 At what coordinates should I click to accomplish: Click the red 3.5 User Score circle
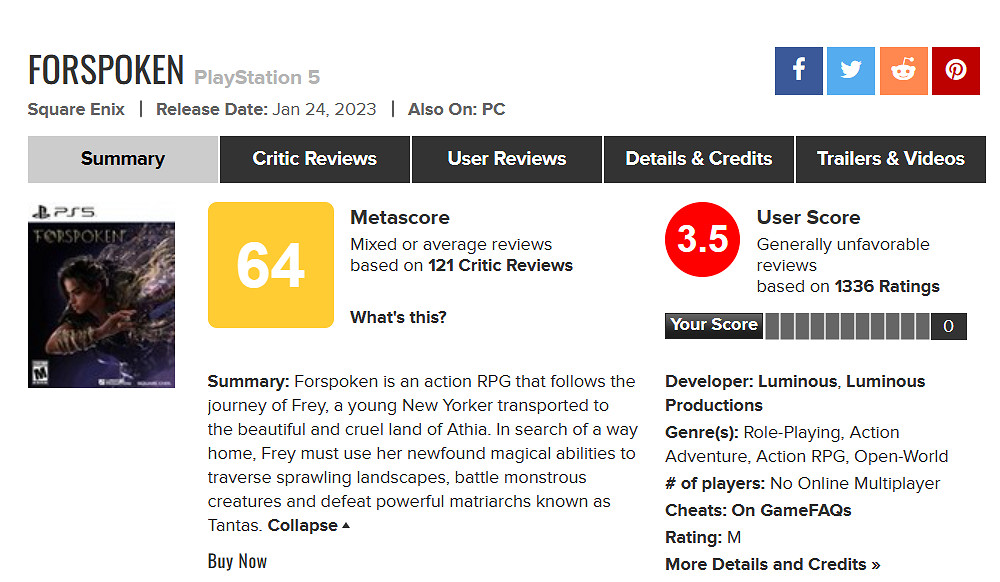(x=703, y=240)
